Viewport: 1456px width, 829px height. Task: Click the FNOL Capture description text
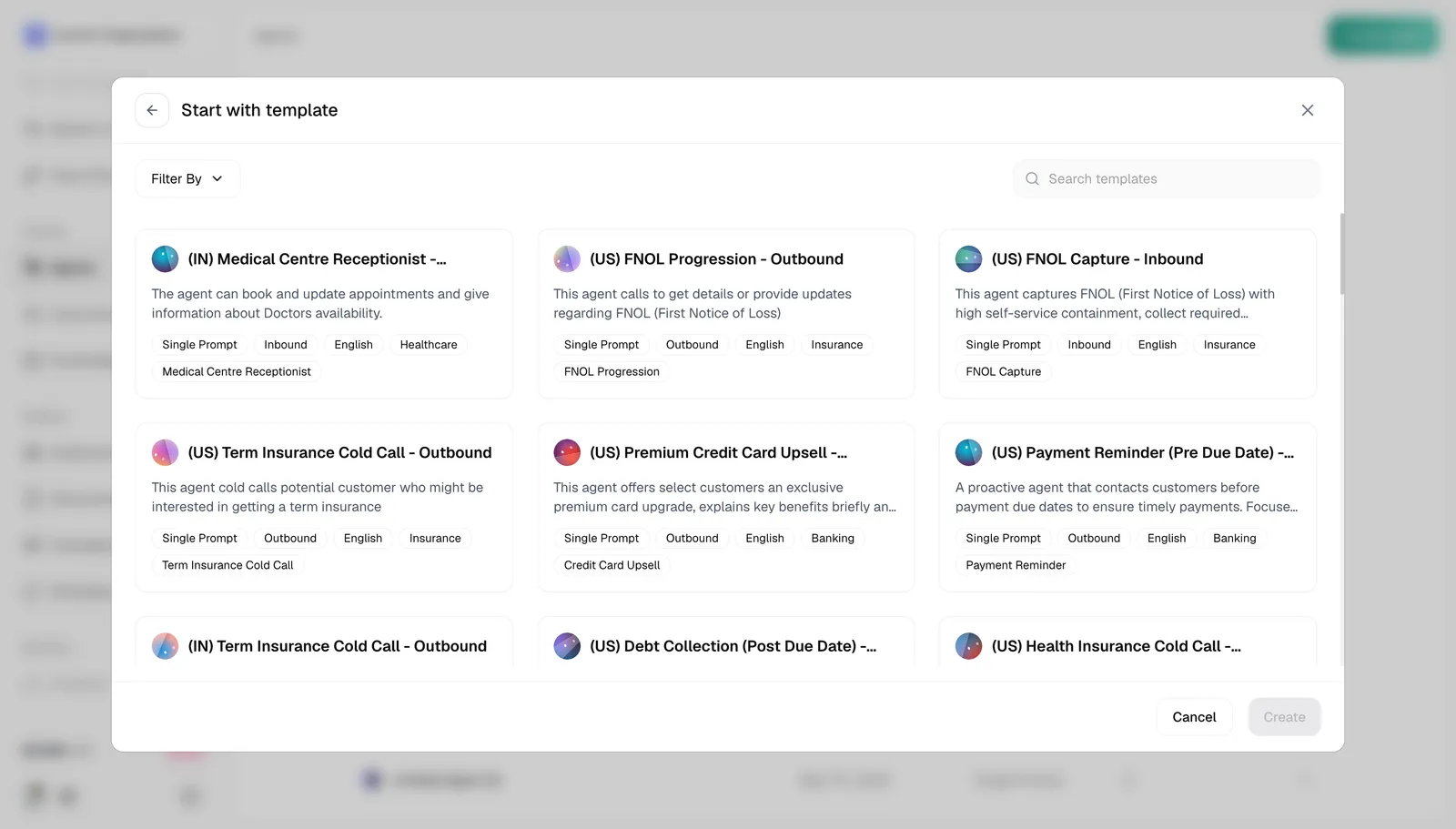[1115, 303]
